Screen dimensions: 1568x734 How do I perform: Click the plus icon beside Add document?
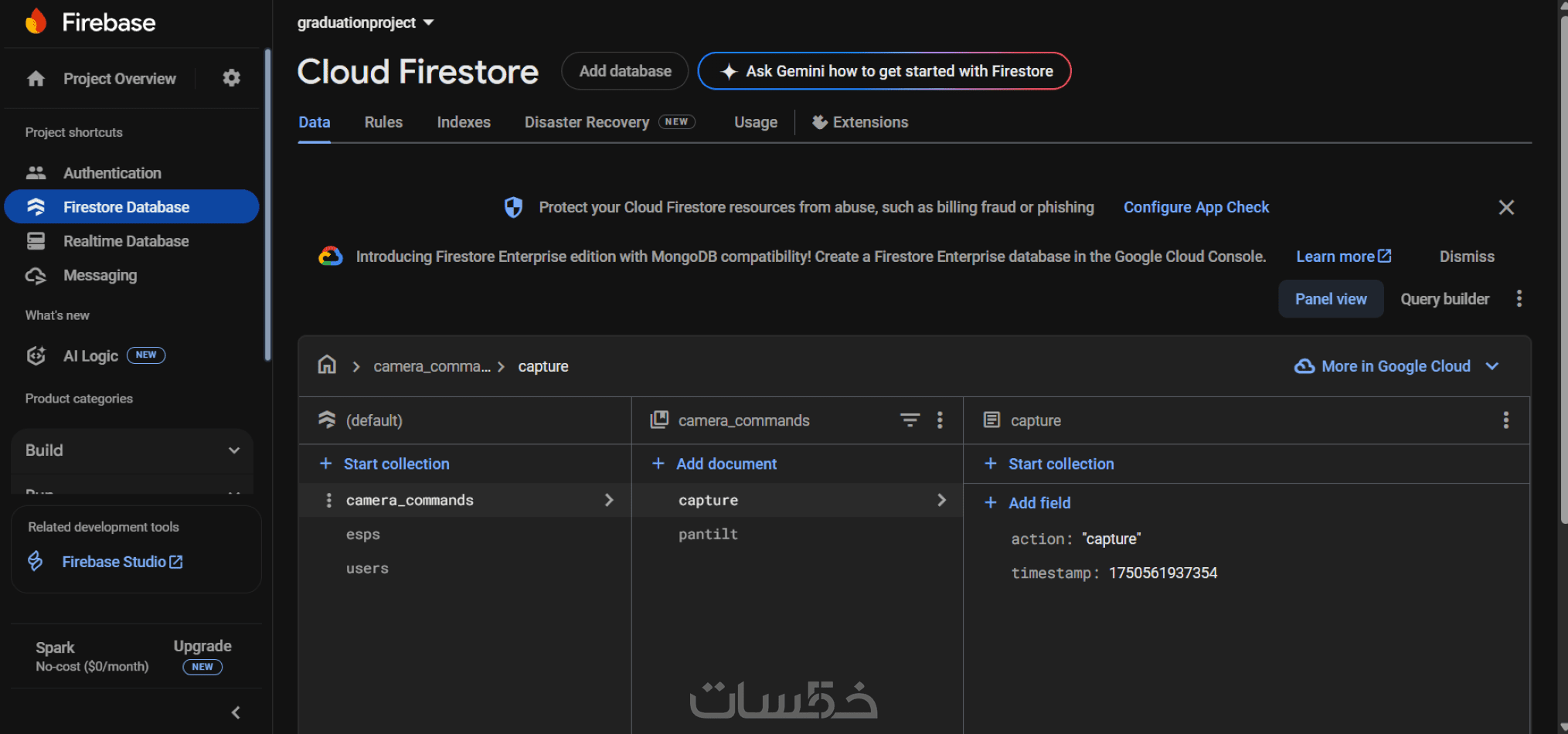click(658, 463)
